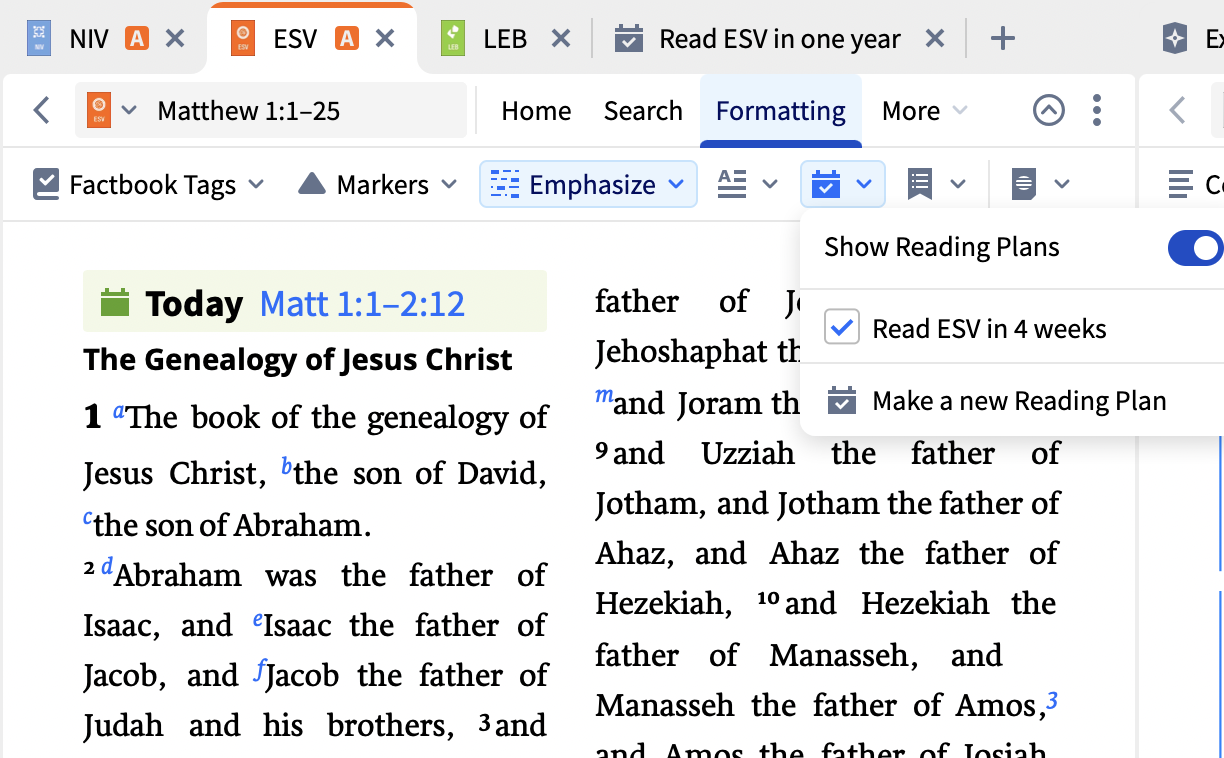This screenshot has height=758, width=1224.
Task: Close the LEB tab
Action: [561, 39]
